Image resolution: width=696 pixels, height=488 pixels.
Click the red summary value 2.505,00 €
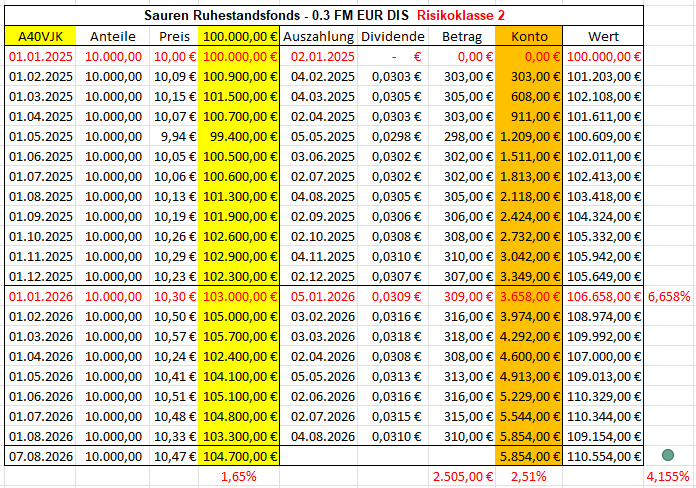tap(462, 476)
